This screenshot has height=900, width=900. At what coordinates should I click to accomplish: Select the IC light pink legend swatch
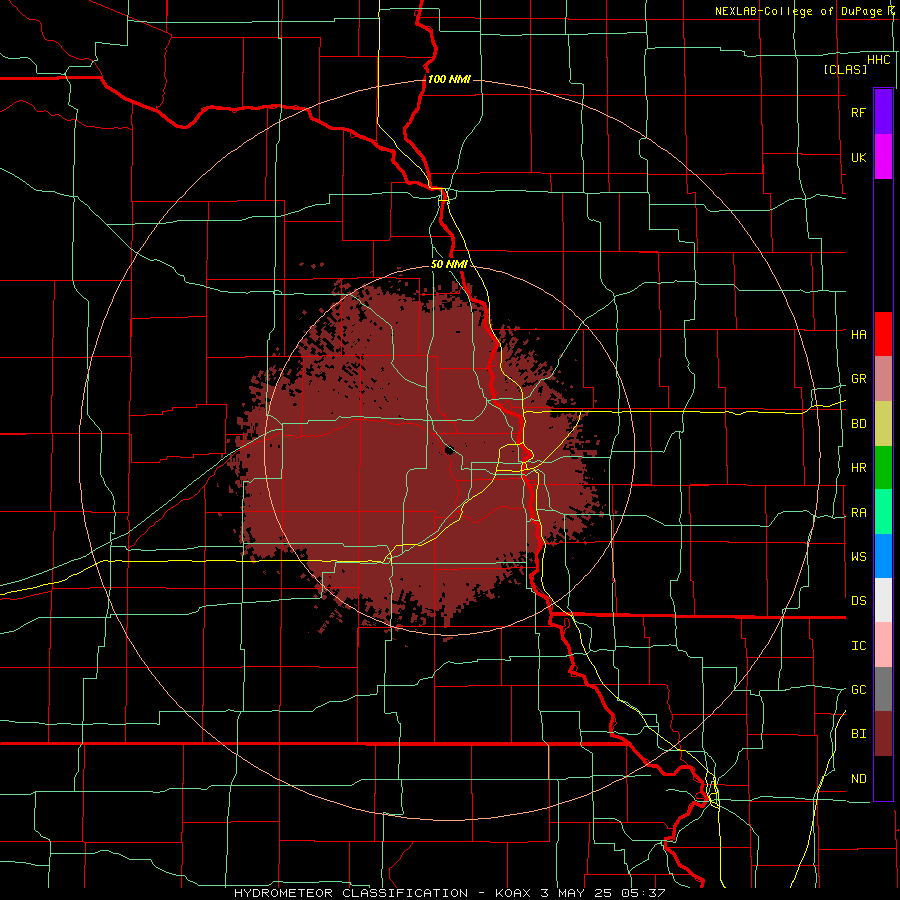[x=883, y=645]
